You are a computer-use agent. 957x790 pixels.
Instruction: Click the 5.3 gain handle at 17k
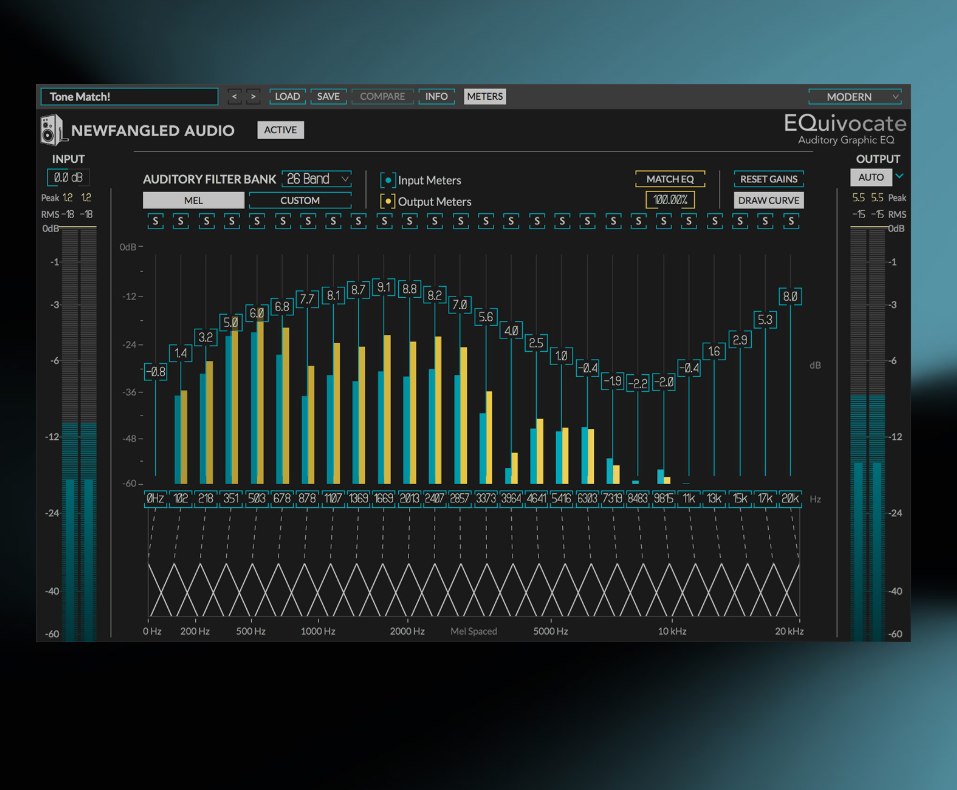coord(765,320)
